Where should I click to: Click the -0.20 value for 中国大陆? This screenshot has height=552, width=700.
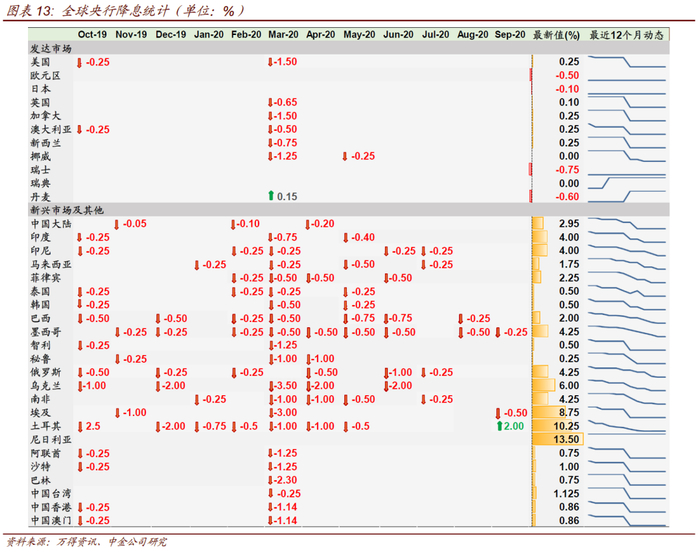click(x=321, y=224)
